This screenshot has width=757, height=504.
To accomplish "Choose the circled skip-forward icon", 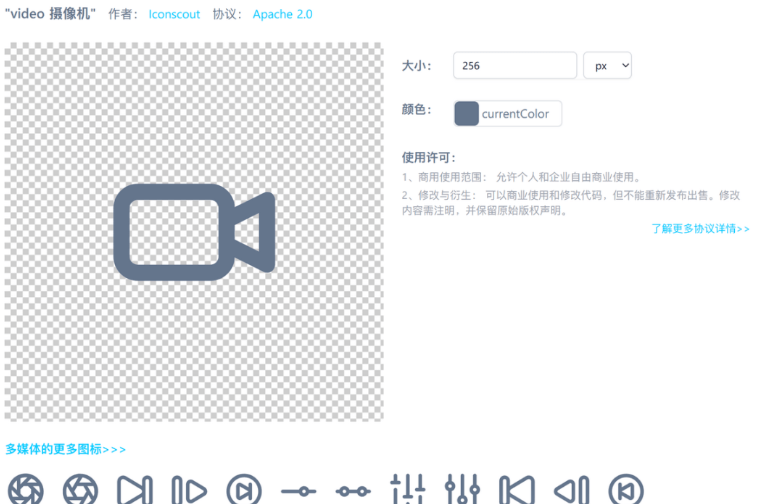I will (x=244, y=490).
